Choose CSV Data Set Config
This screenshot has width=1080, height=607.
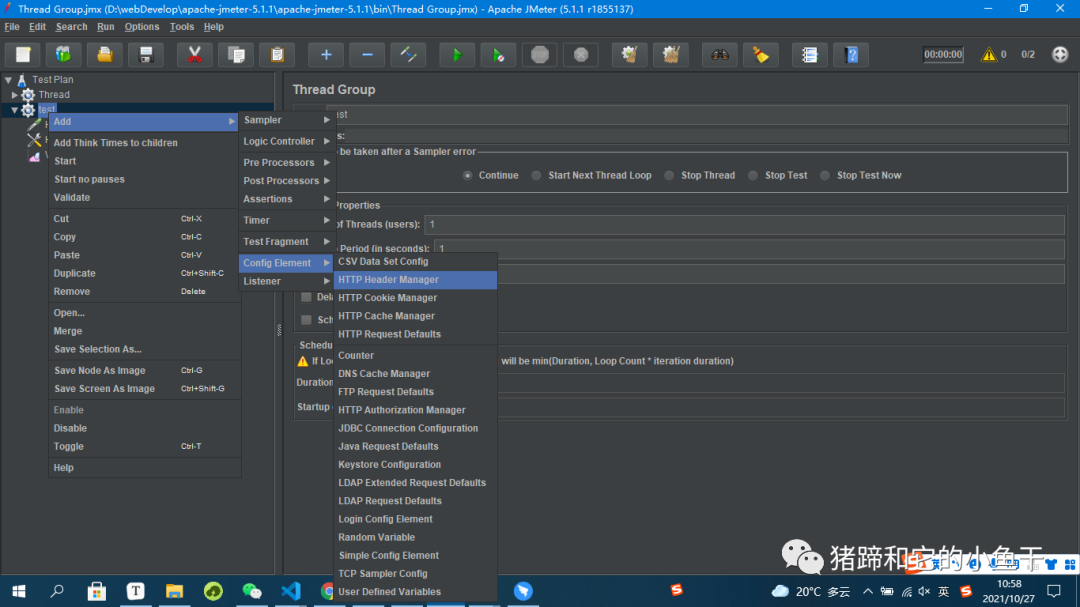pos(415,262)
